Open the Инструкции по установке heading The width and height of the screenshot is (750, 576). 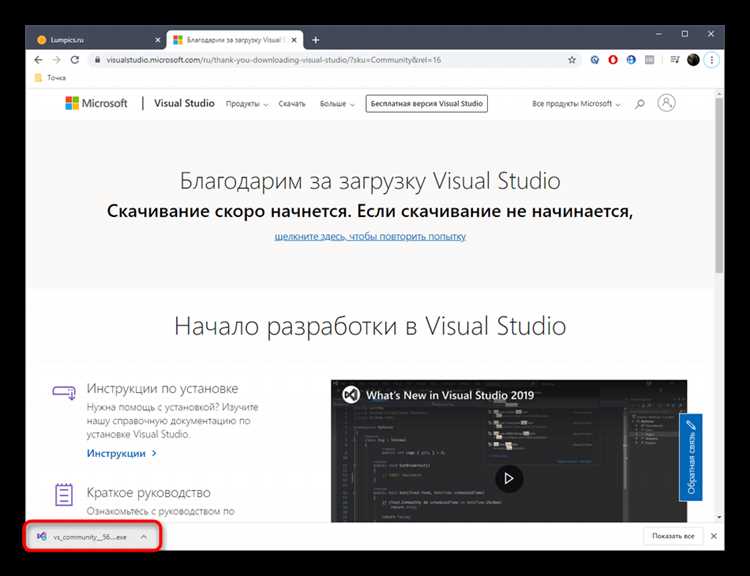coord(162,388)
